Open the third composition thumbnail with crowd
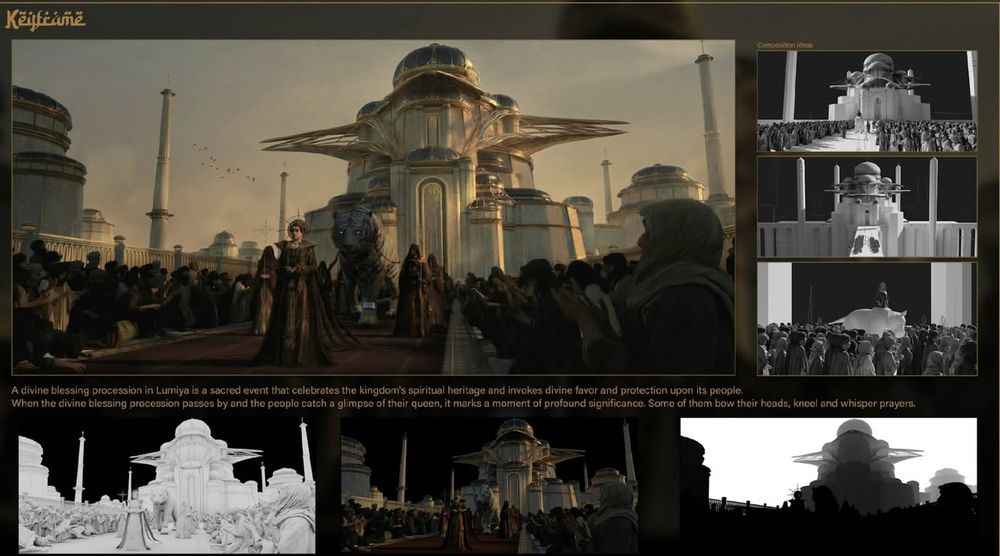Image resolution: width=1000 pixels, height=556 pixels. tap(867, 318)
